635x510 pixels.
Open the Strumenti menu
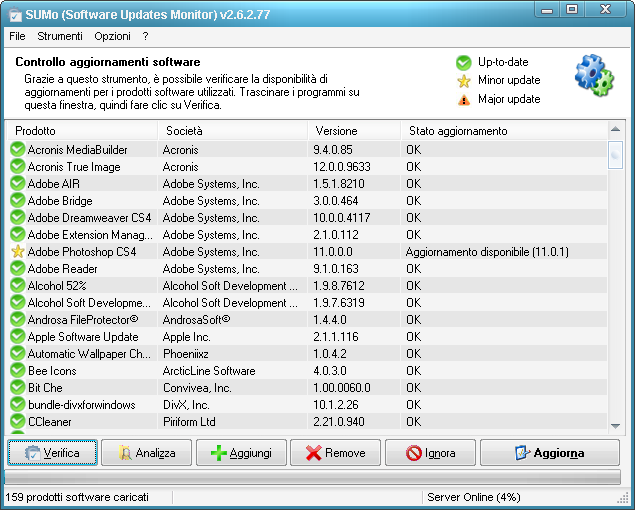60,36
